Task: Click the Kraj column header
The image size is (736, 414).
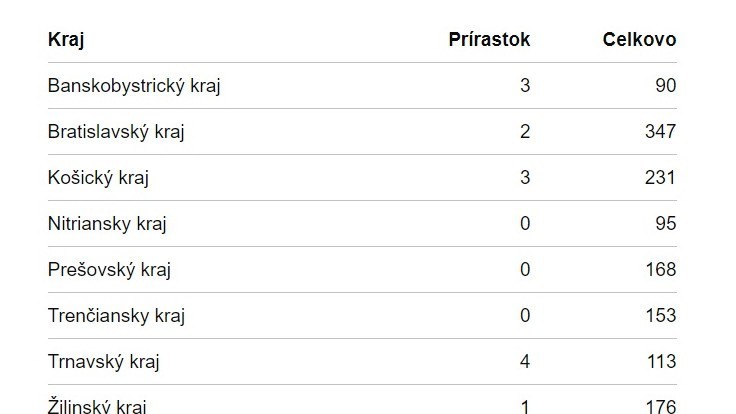Action: 65,40
